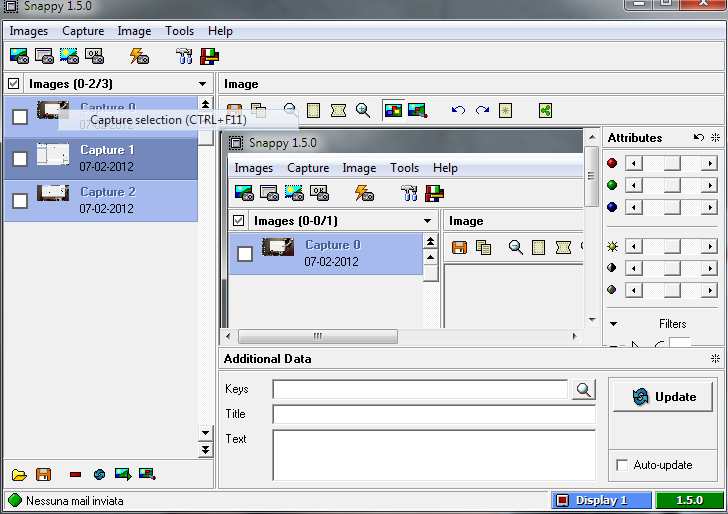
Task: Open the Images menu
Action: pyautogui.click(x=29, y=31)
